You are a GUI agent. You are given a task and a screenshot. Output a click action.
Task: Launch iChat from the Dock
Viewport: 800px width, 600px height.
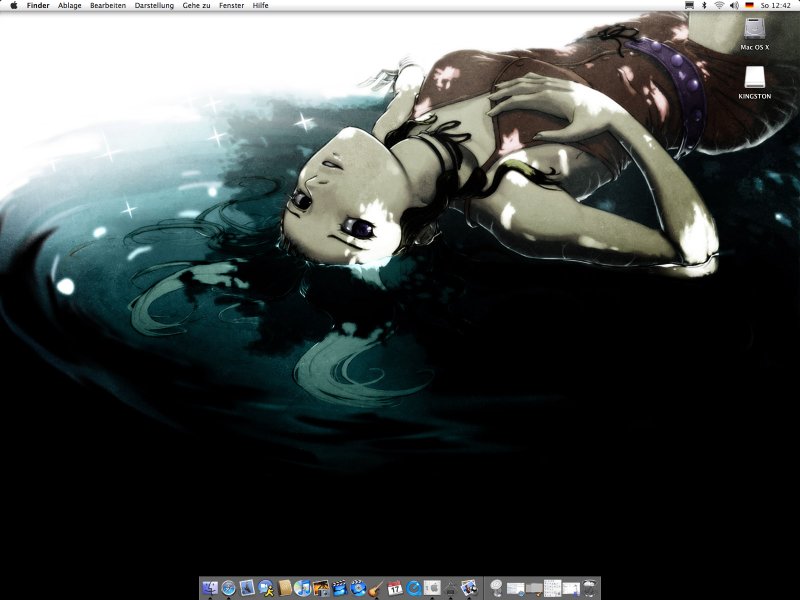pos(266,588)
